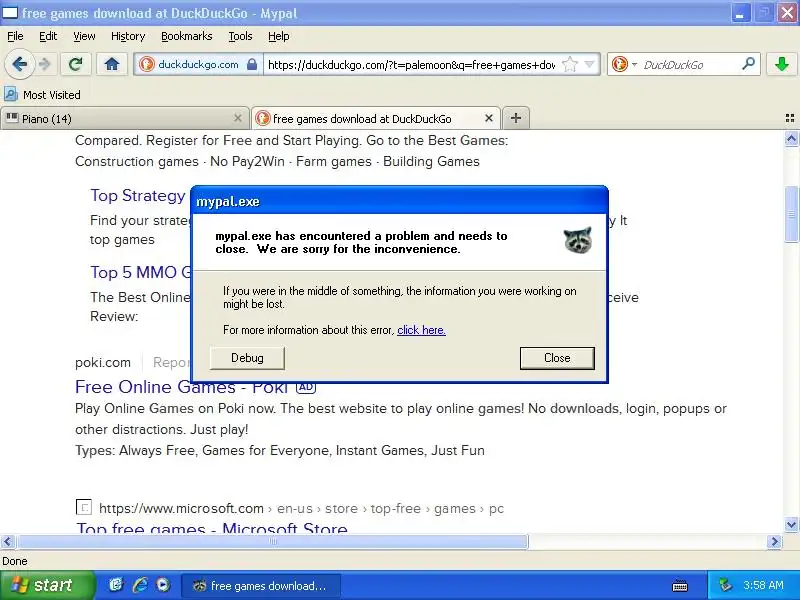Screen dimensions: 800x600
Task: Click the magnifier search icon
Action: (748, 64)
